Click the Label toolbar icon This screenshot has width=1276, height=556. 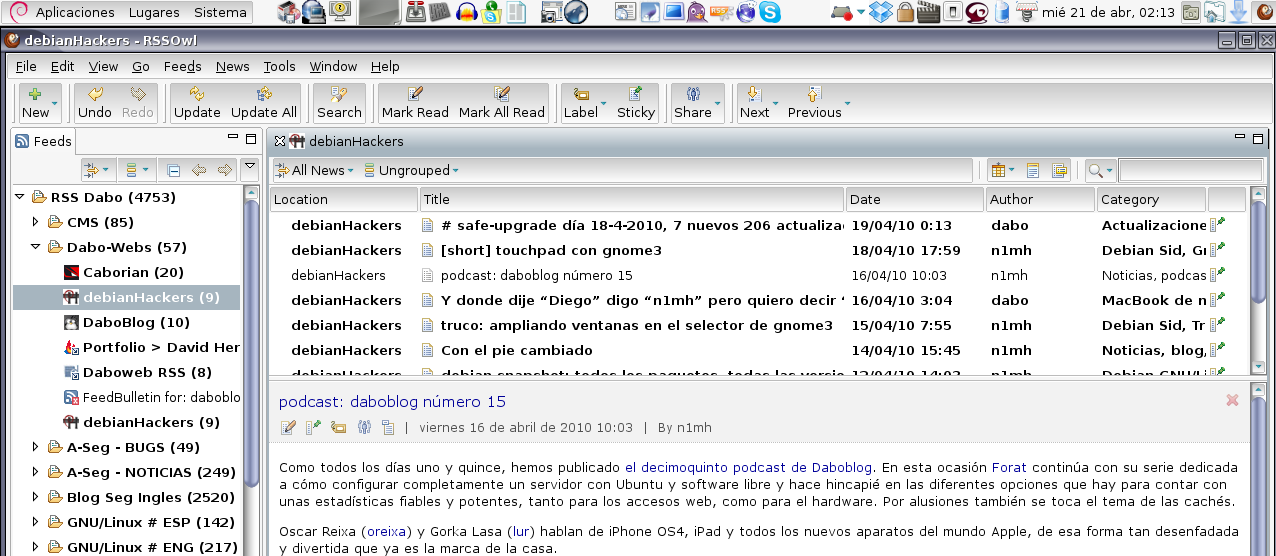pyautogui.click(x=581, y=102)
